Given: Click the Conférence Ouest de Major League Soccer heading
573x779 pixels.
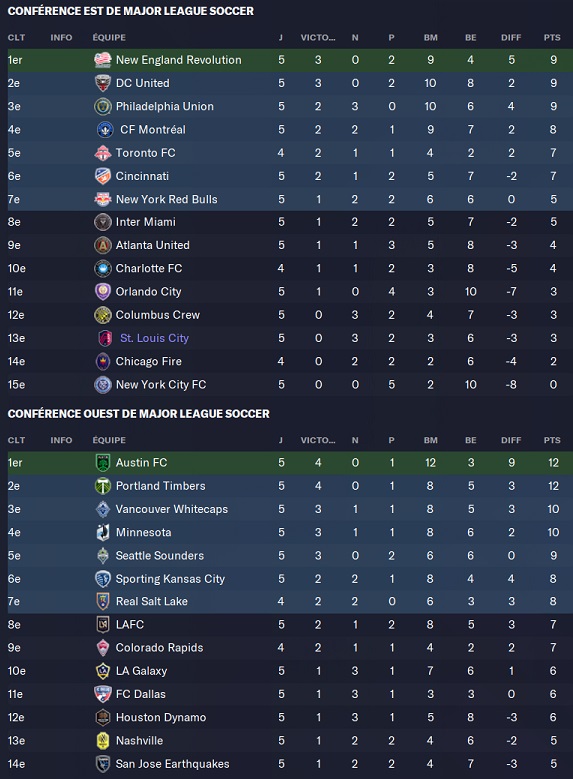Looking at the screenshot, I should (x=139, y=414).
